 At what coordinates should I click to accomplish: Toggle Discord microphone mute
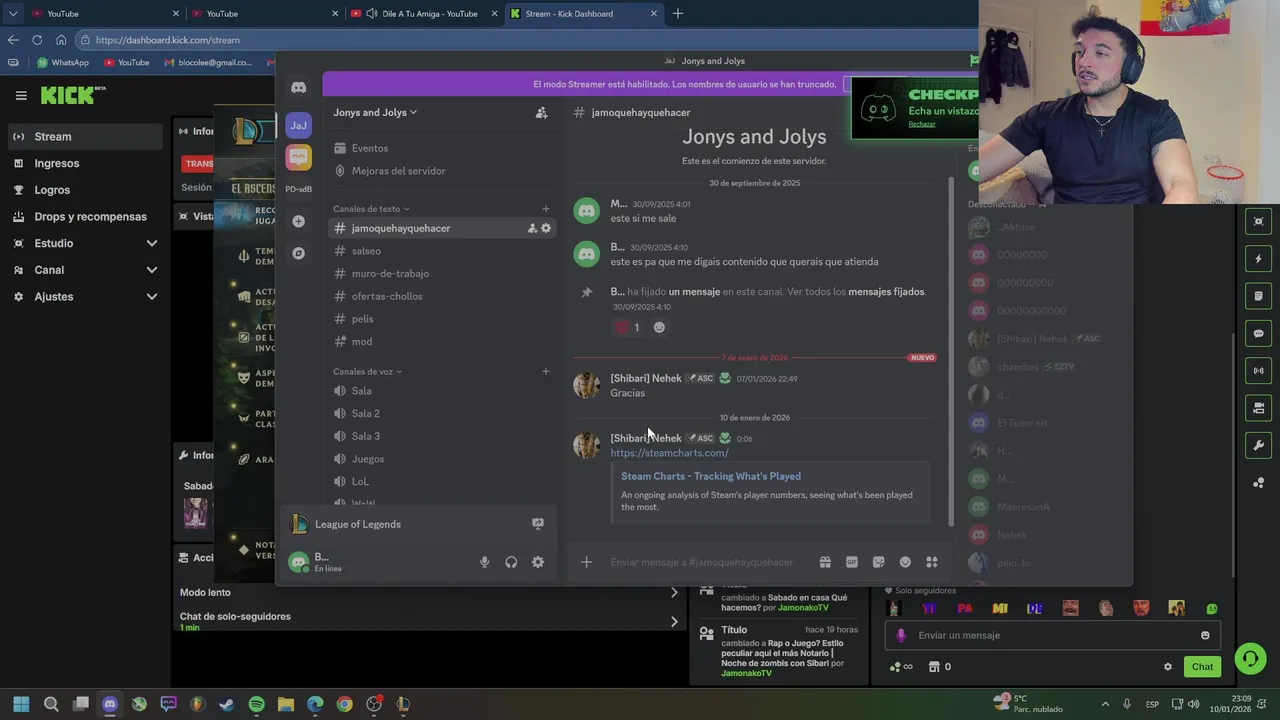(484, 562)
